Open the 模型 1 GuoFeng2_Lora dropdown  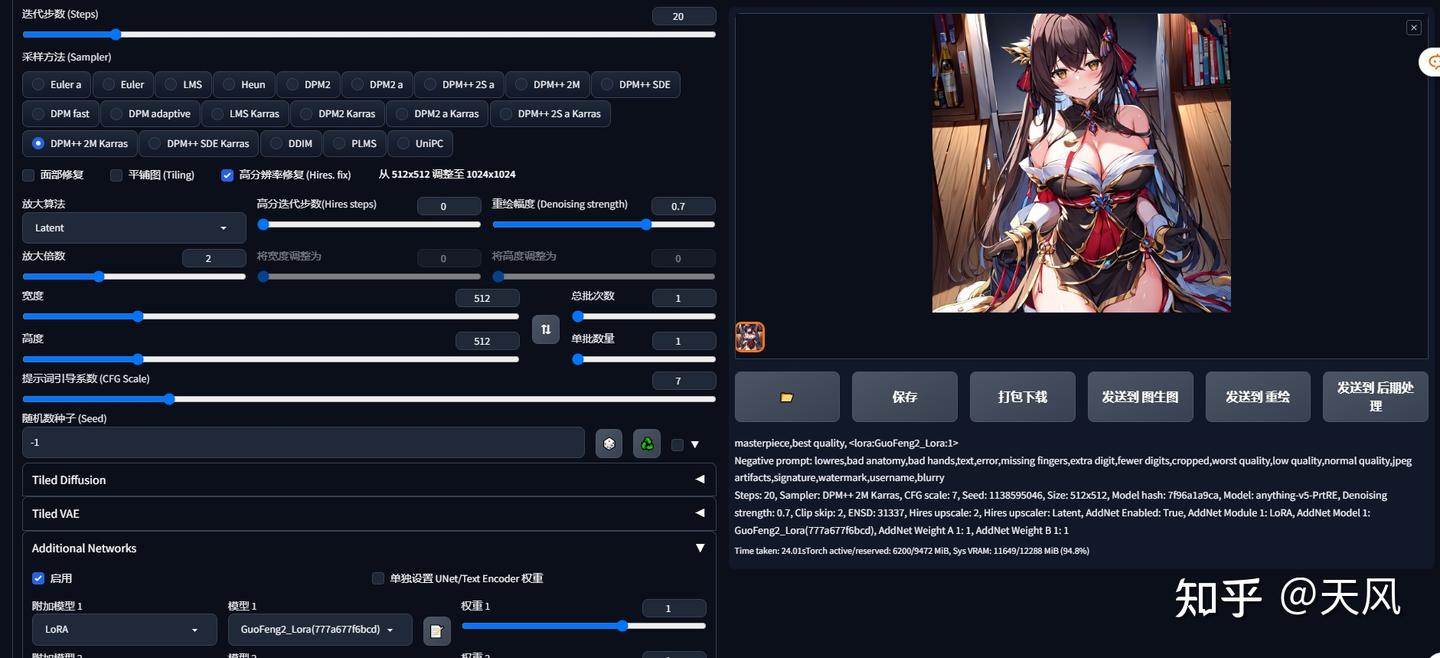click(x=320, y=630)
